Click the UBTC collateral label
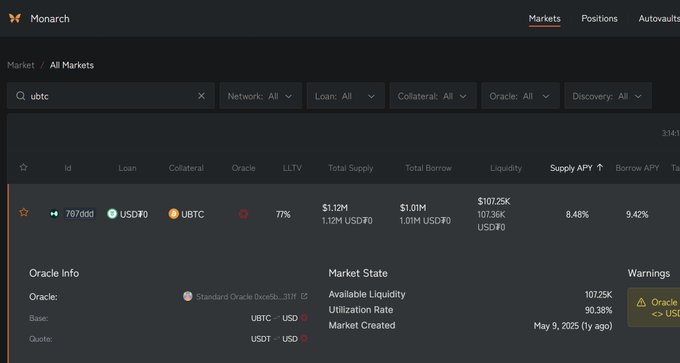Image resolution: width=680 pixels, height=363 pixels. [193, 214]
